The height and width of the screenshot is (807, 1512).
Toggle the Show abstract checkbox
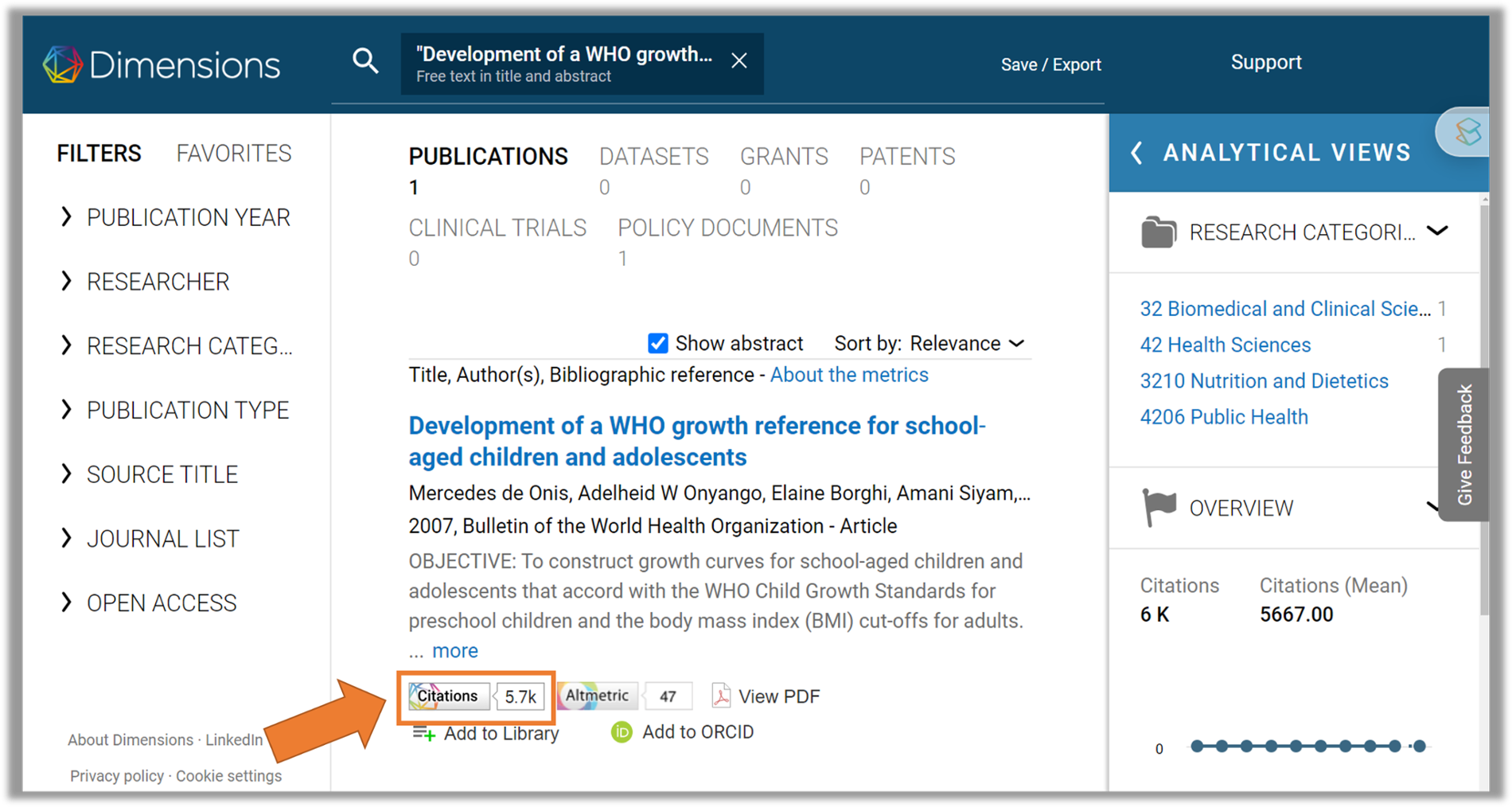[x=657, y=343]
